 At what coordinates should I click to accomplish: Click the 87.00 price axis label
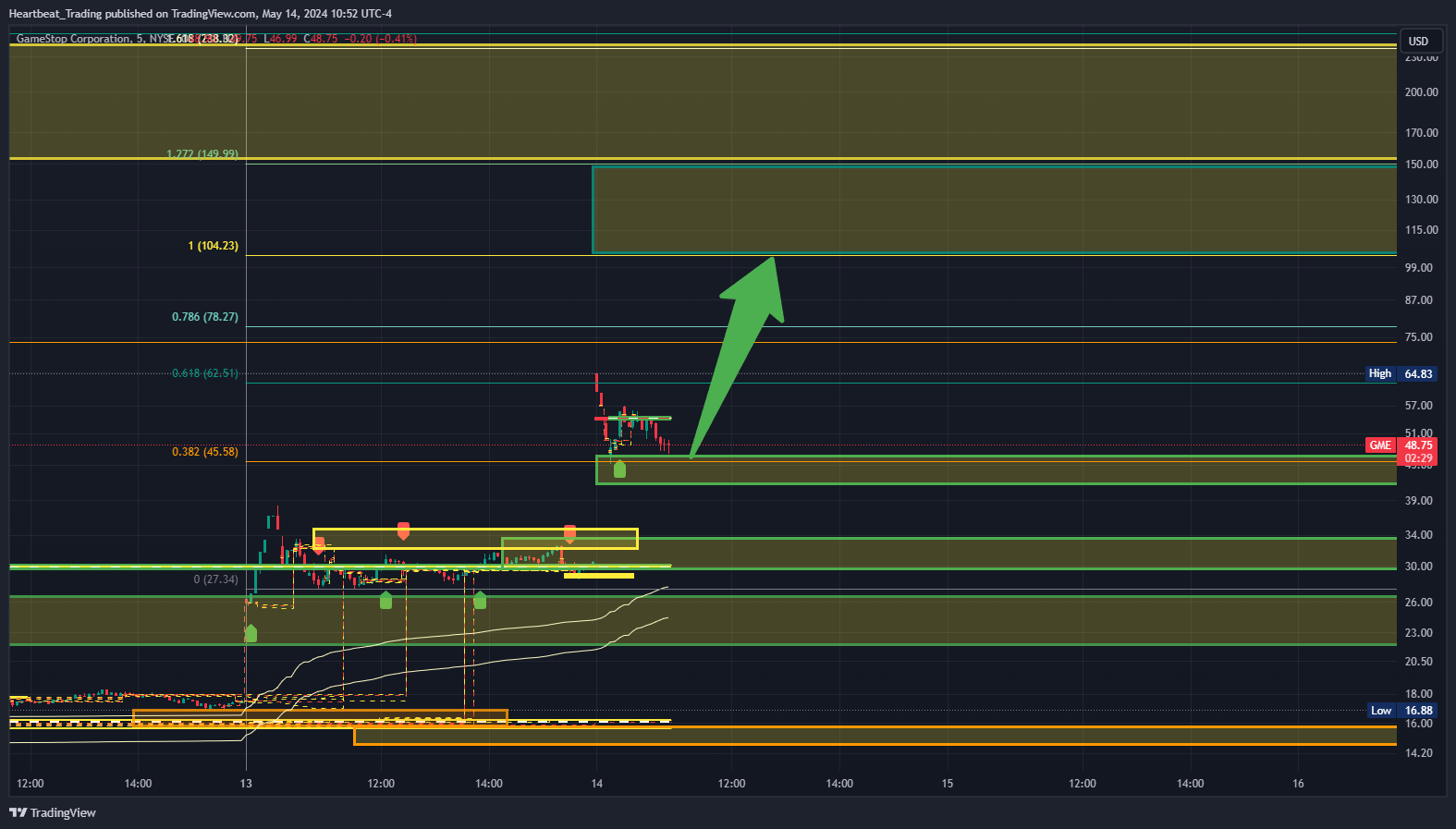(x=1419, y=300)
